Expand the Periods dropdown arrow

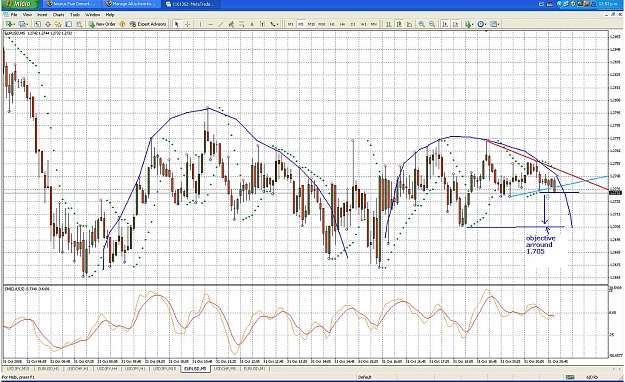pyautogui.click(x=486, y=25)
